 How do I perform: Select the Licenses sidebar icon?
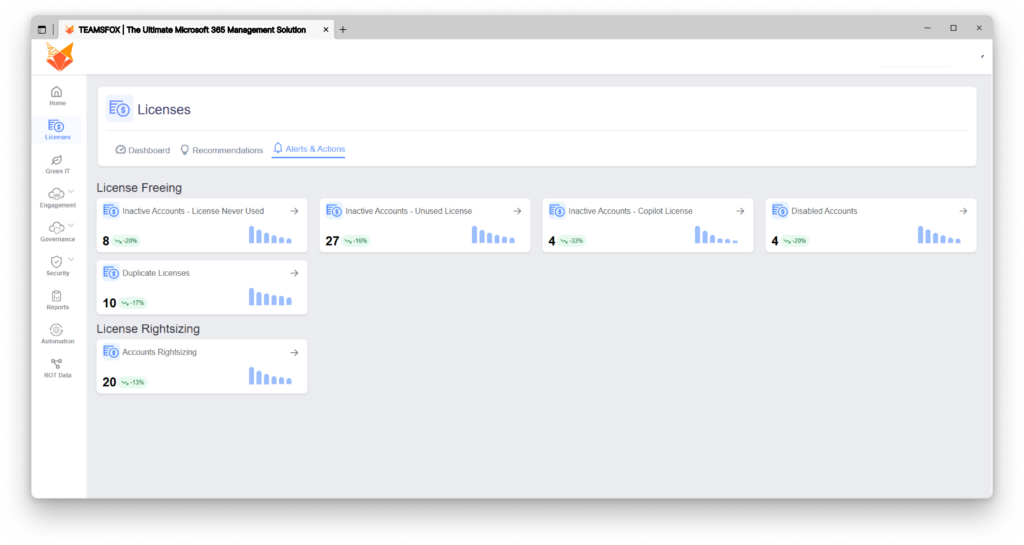(56, 126)
